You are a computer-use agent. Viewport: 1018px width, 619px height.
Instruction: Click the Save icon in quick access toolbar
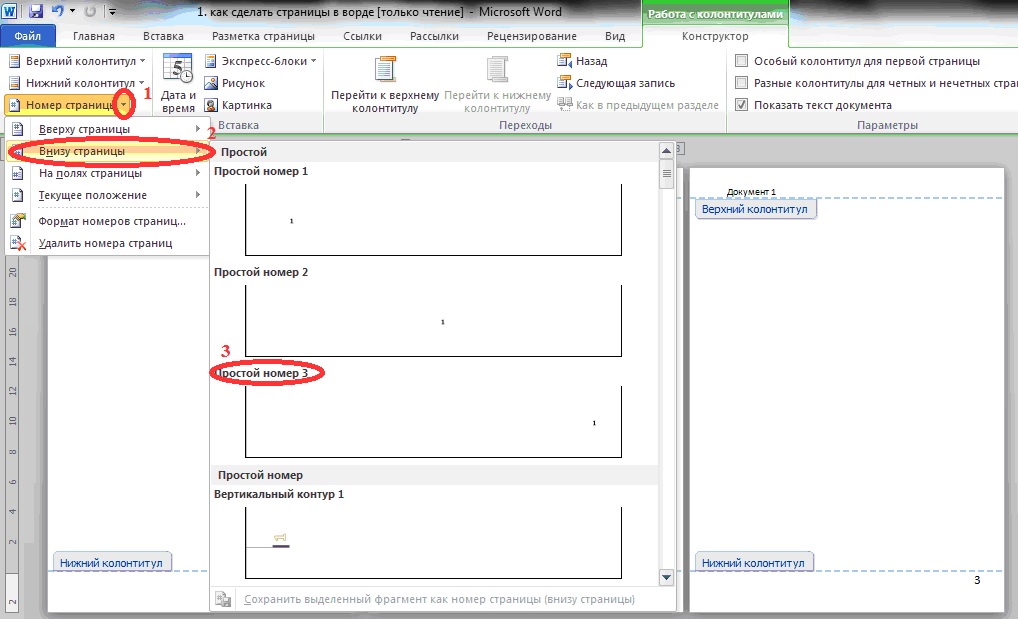click(x=35, y=11)
